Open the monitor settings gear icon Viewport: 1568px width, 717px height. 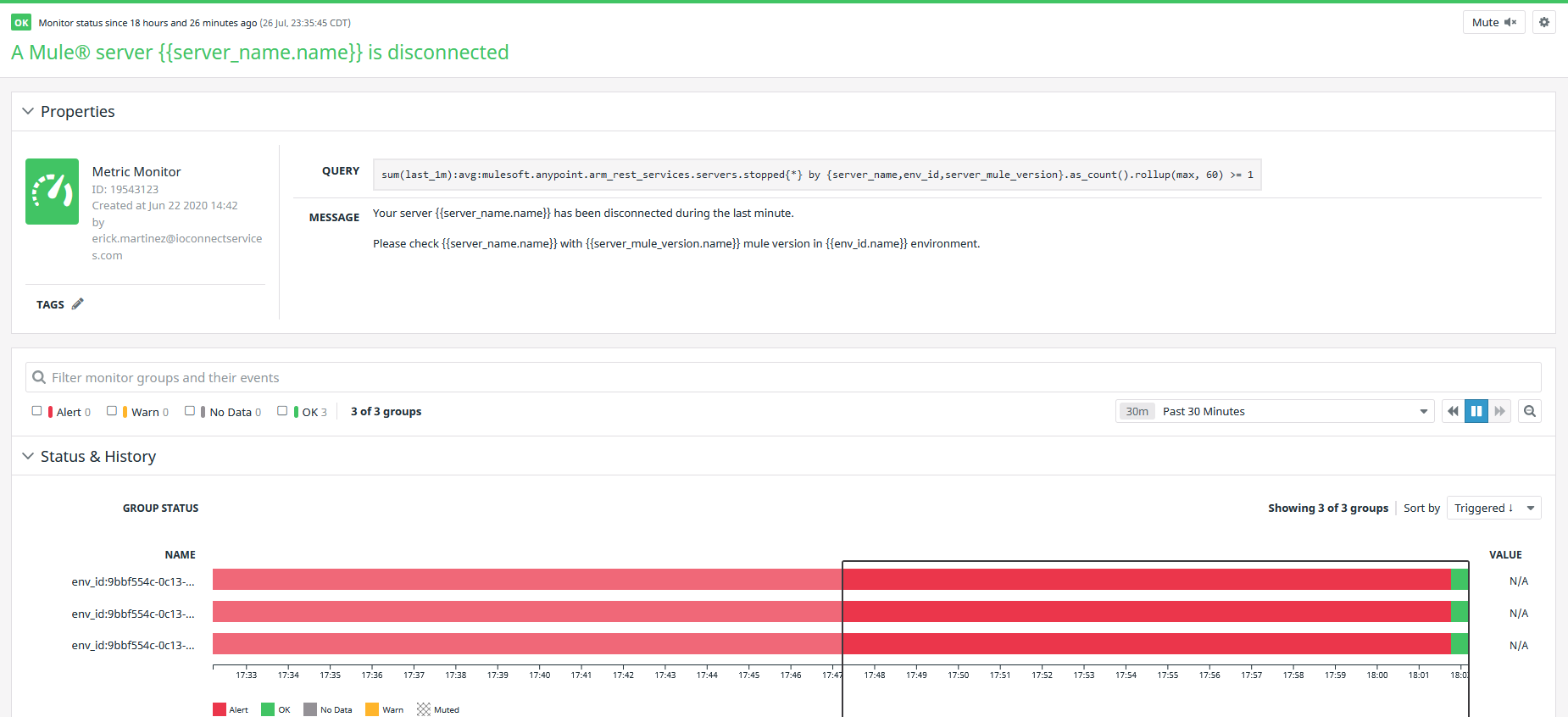(1543, 22)
